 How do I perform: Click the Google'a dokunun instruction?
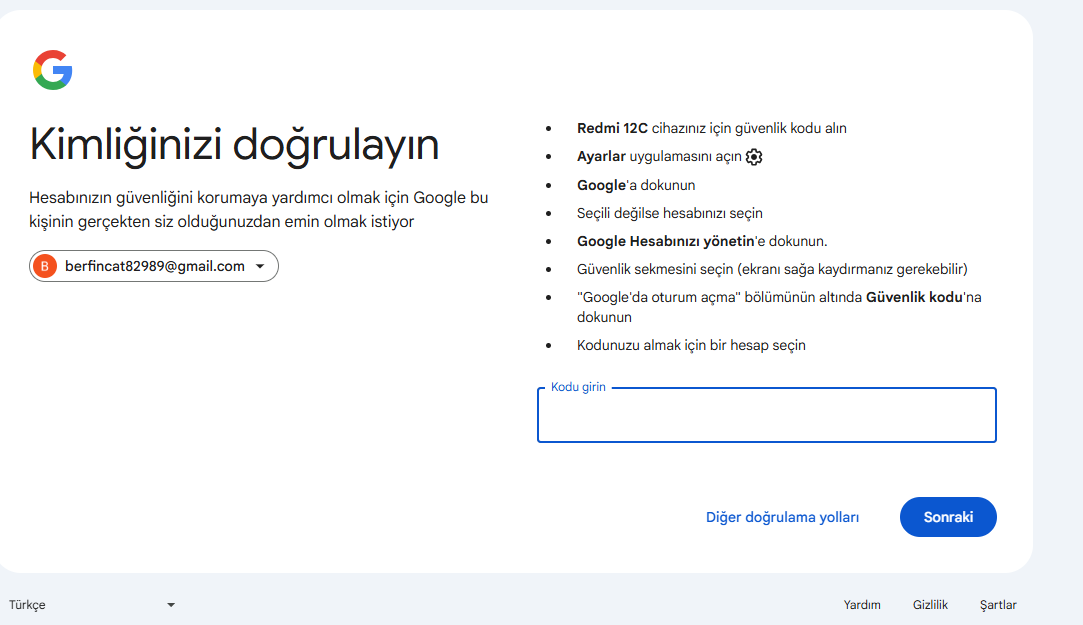[x=636, y=185]
